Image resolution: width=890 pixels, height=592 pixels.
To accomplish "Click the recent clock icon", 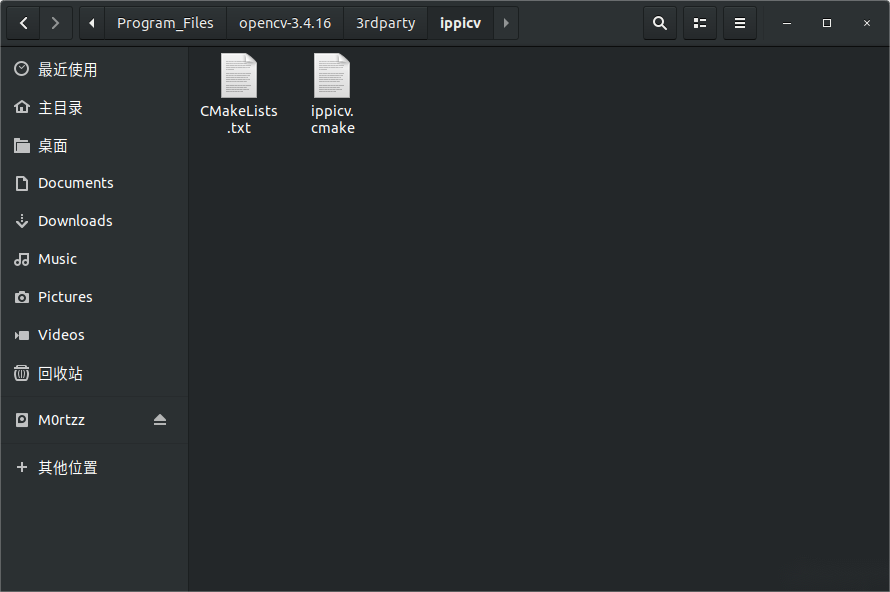I will click(22, 69).
